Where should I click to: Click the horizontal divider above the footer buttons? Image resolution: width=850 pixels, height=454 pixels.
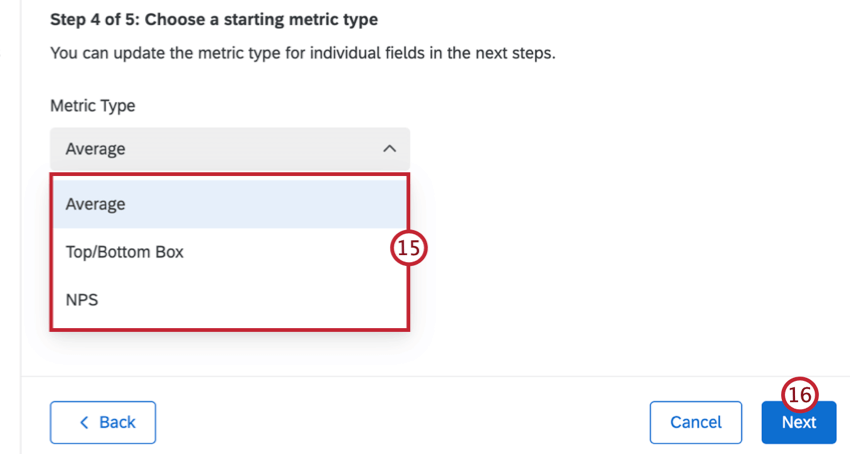coord(435,376)
